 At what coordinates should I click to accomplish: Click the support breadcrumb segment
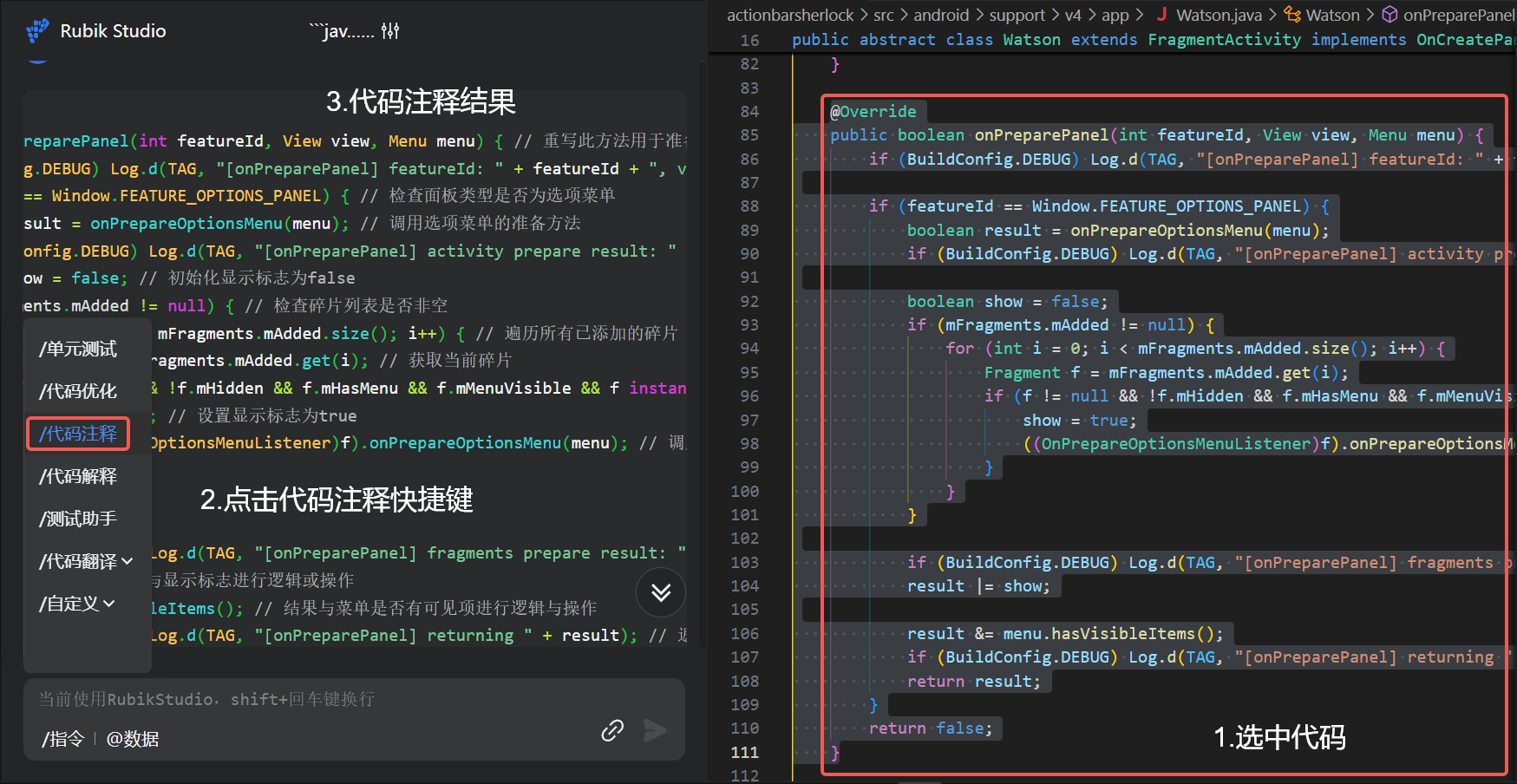[x=1017, y=15]
